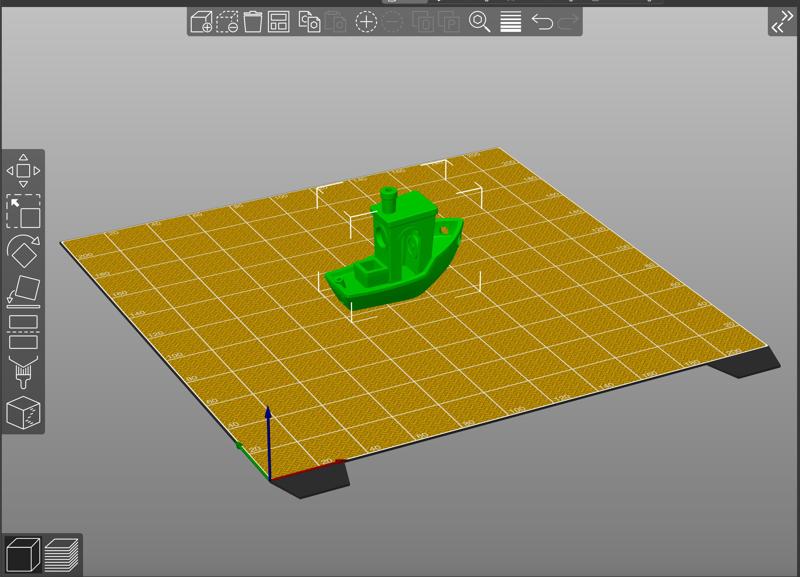Screen dimensions: 800x577
Task: Open Search with the magnifier icon
Action: (480, 22)
